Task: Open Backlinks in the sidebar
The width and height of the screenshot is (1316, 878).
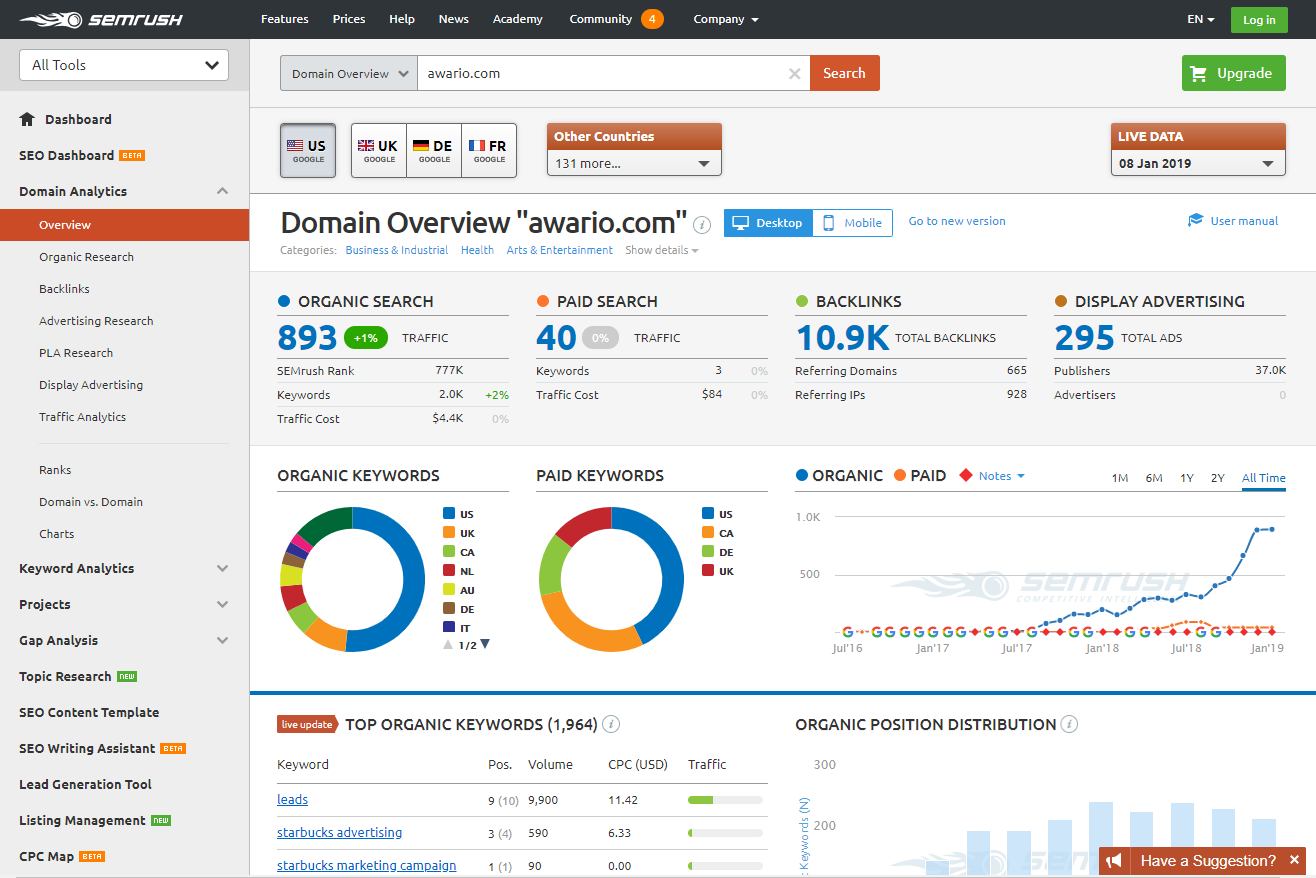Action: (64, 289)
